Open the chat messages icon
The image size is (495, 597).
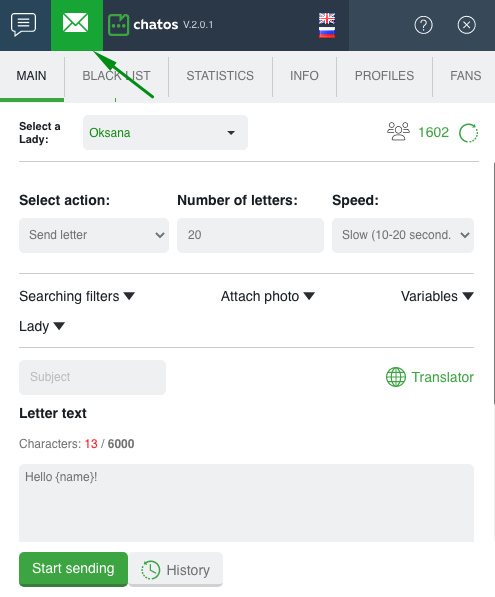24,24
